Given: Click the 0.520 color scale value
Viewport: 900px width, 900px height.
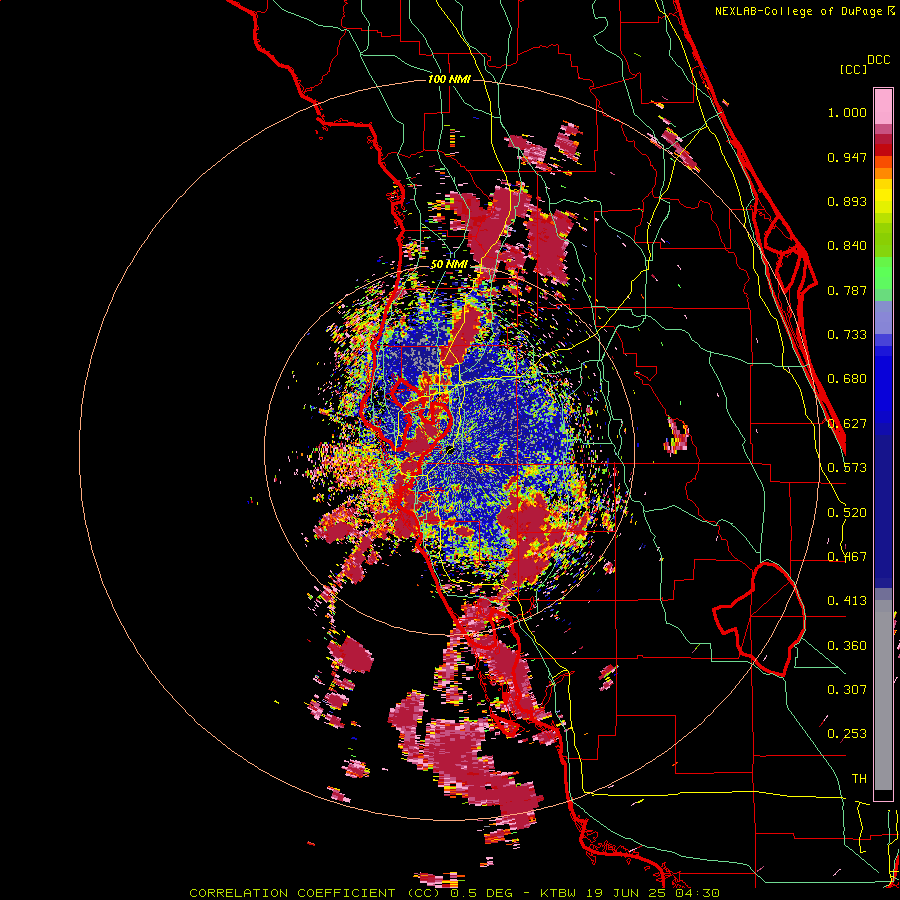Looking at the screenshot, I should point(847,513).
